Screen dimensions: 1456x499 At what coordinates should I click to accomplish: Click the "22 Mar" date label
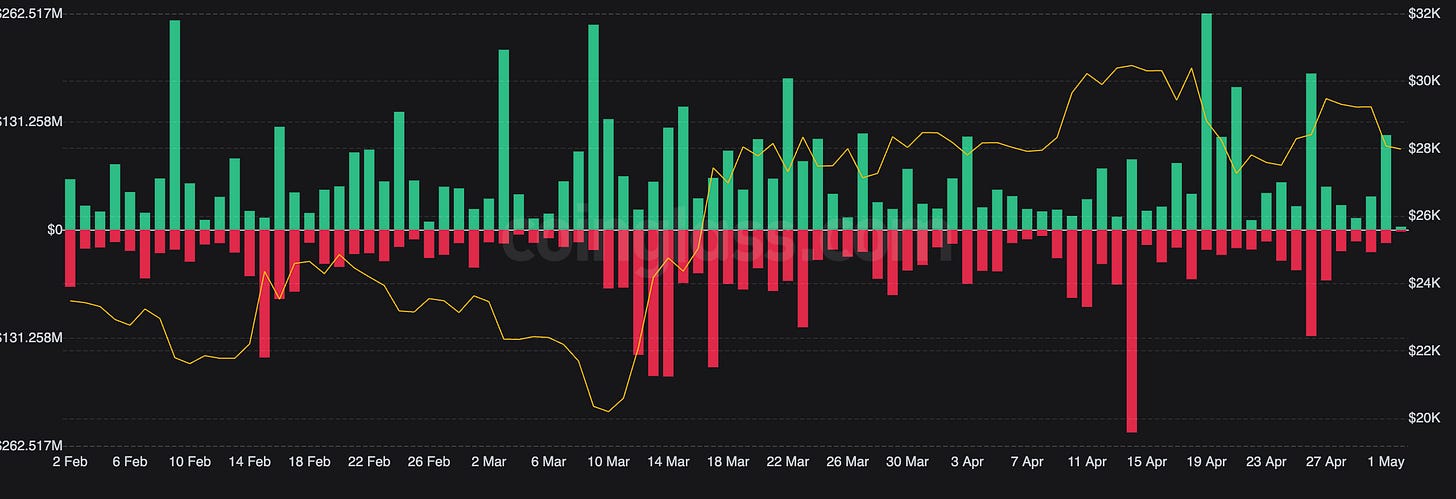coord(788,462)
